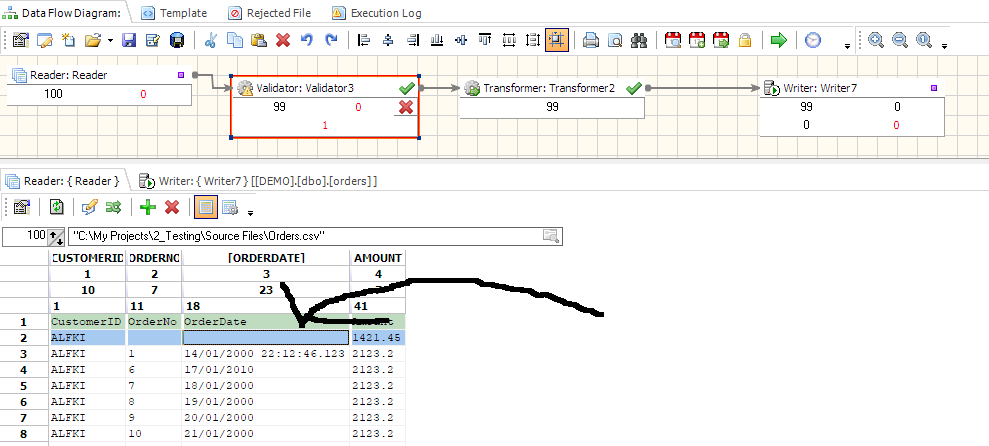This screenshot has height=446, width=989.
Task: Click the calendar with green arrow icon
Action: click(721, 40)
